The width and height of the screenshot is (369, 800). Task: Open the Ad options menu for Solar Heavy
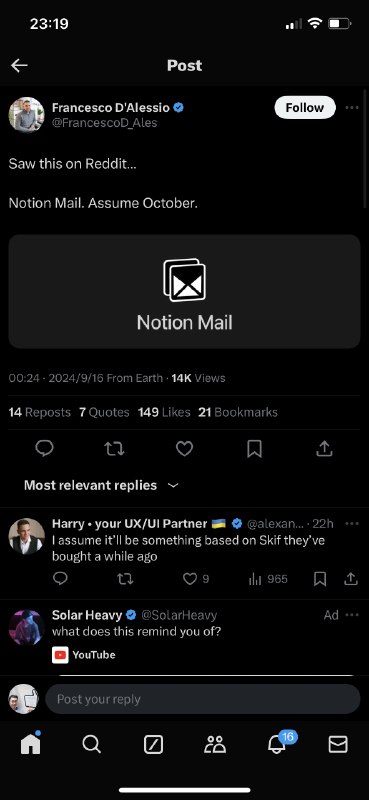352,615
